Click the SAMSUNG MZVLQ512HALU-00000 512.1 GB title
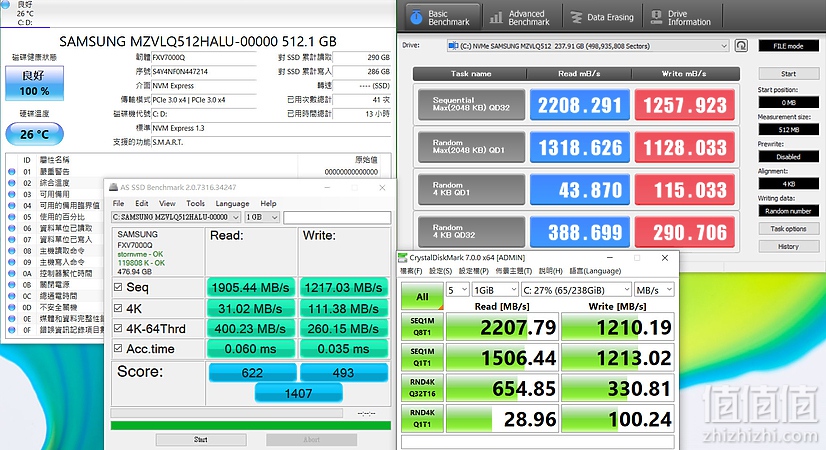The image size is (826, 450). pyautogui.click(x=198, y=41)
